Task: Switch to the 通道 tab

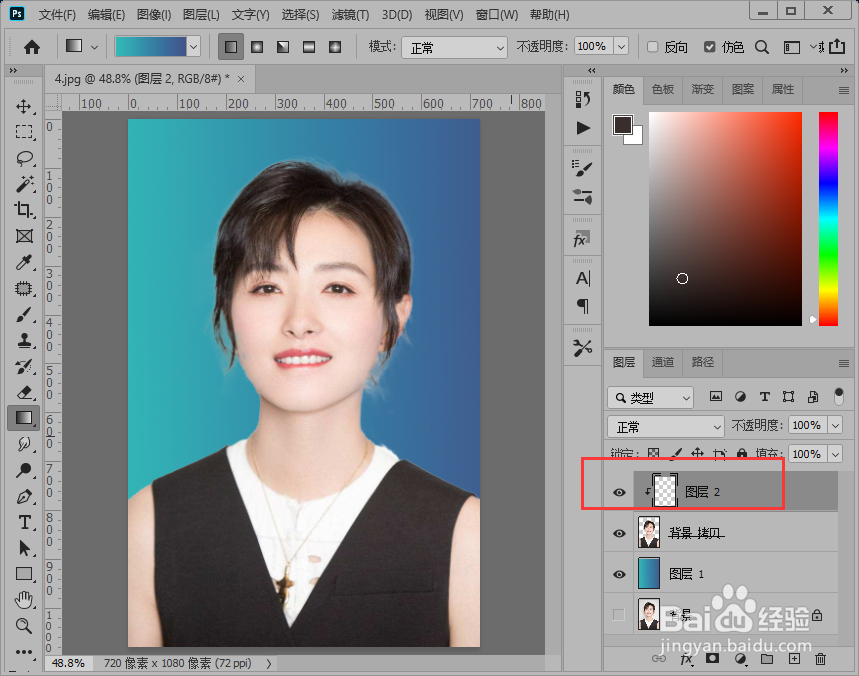Action: 663,362
